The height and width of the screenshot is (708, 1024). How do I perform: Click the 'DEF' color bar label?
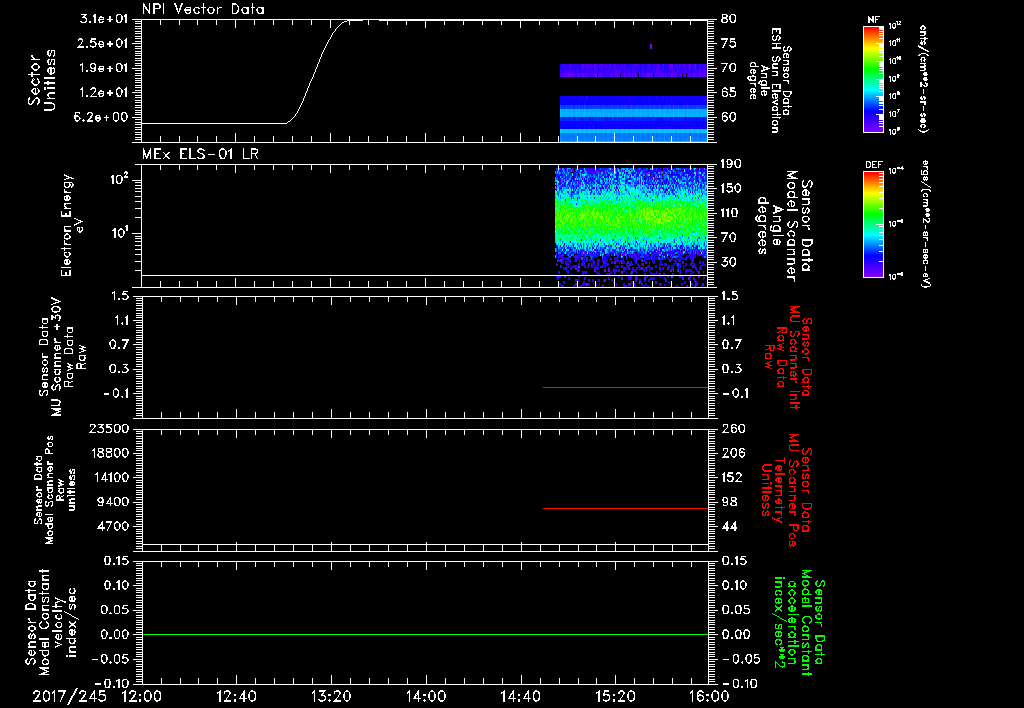(874, 165)
